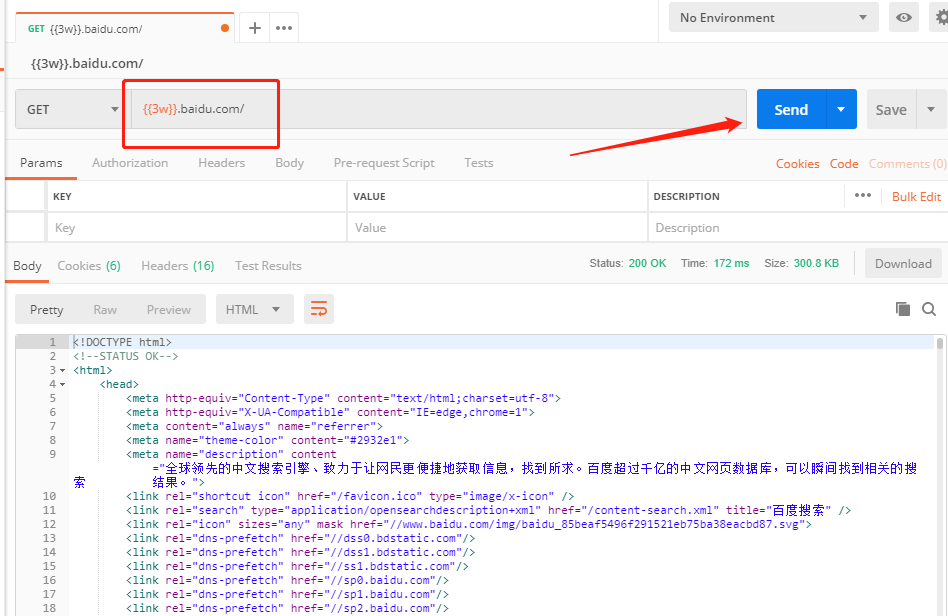Download the response
Screen dimensions: 948x616
(x=903, y=264)
